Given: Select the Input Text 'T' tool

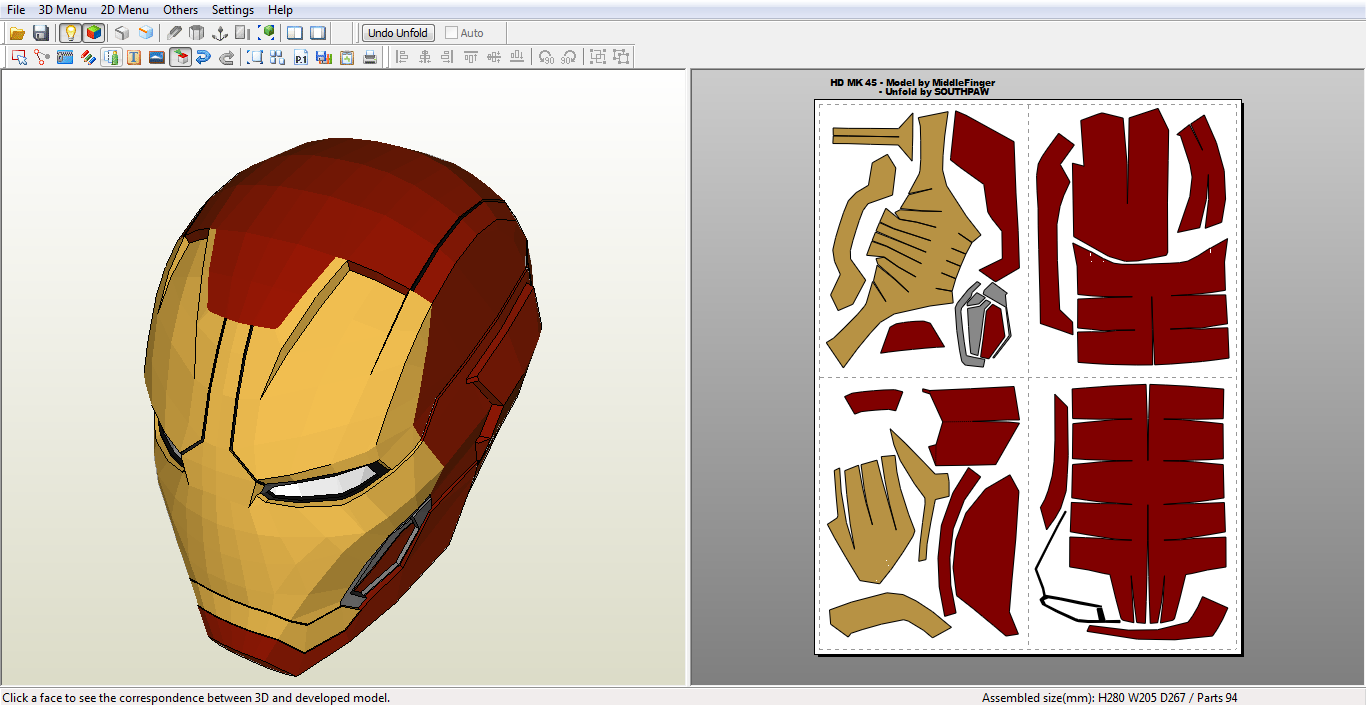Looking at the screenshot, I should point(134,57).
